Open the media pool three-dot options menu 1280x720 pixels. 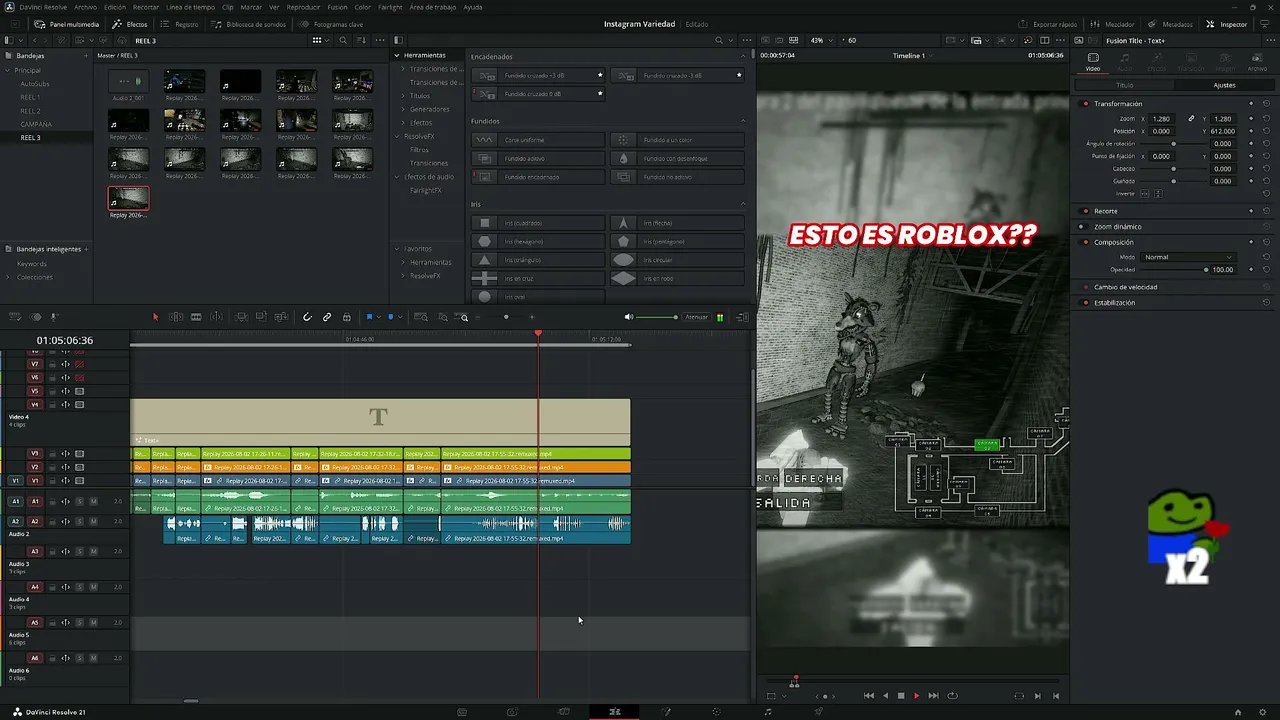[x=381, y=41]
